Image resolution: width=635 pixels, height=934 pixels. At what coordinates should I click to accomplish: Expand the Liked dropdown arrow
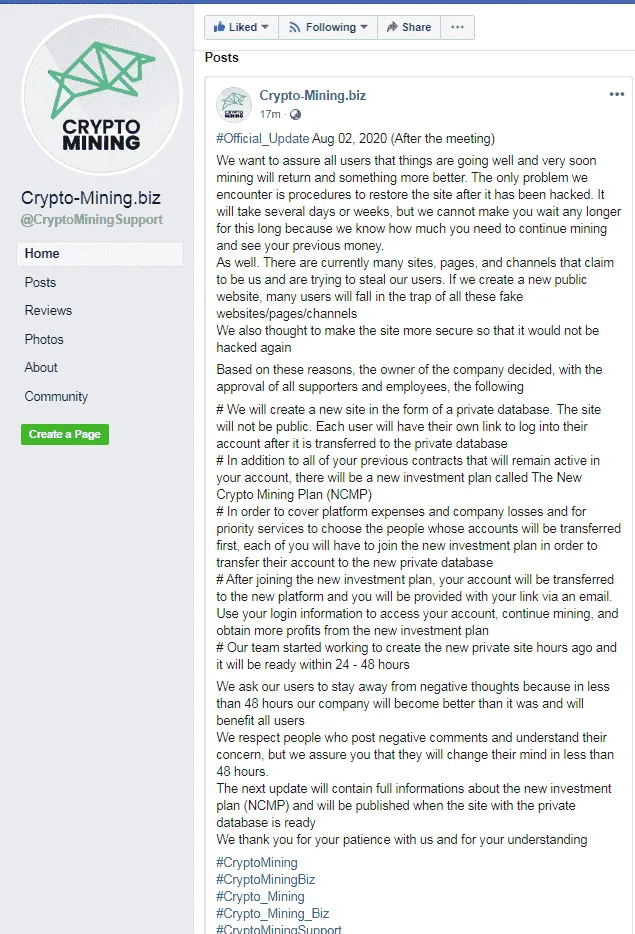pyautogui.click(x=265, y=27)
